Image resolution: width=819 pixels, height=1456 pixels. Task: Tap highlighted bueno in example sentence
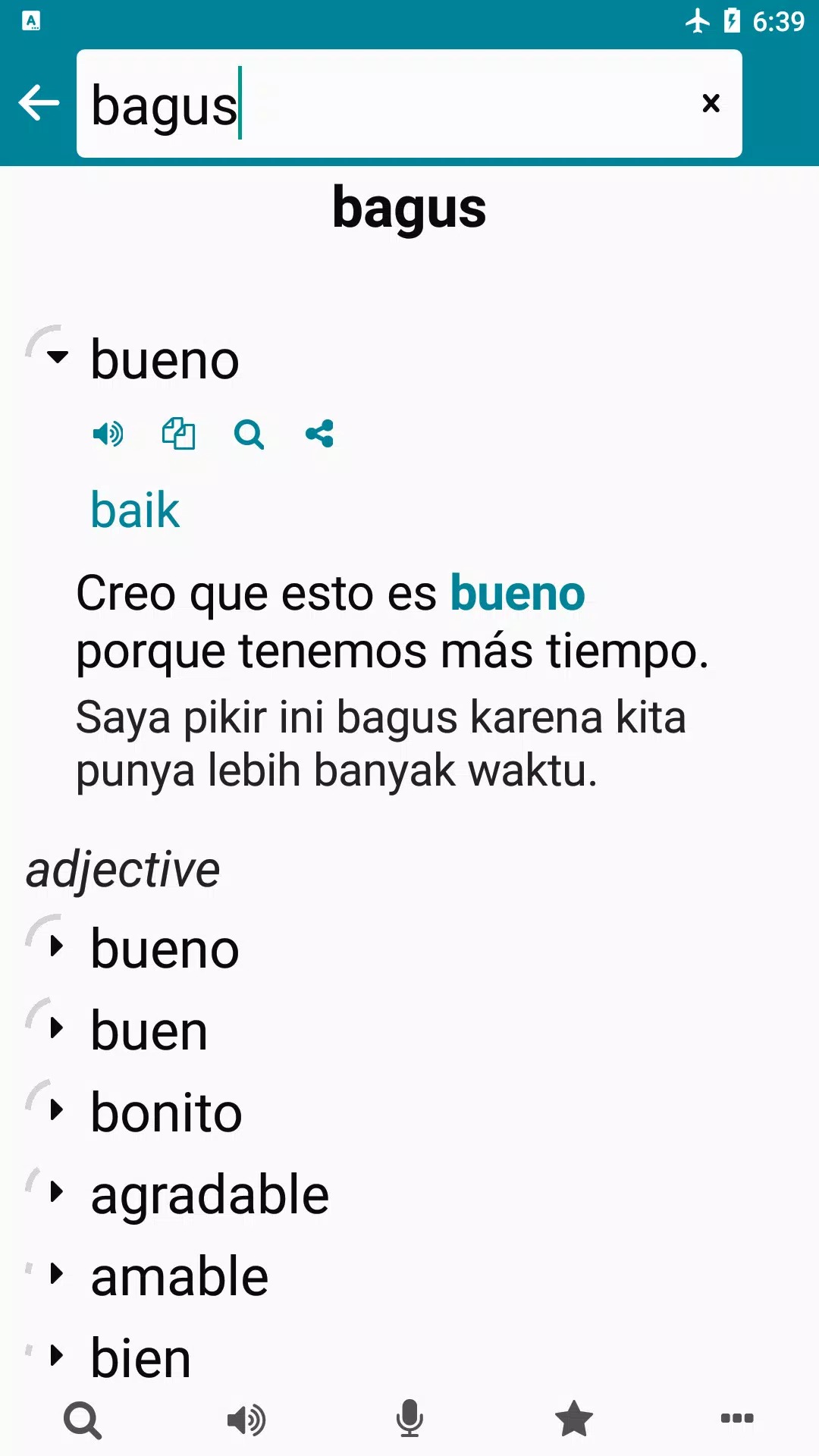click(x=518, y=593)
